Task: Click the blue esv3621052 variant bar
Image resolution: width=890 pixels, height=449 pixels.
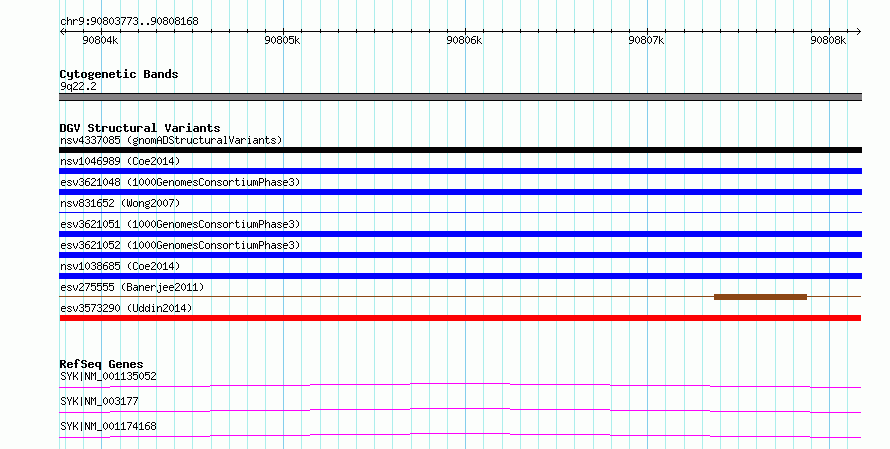Action: [x=460, y=255]
